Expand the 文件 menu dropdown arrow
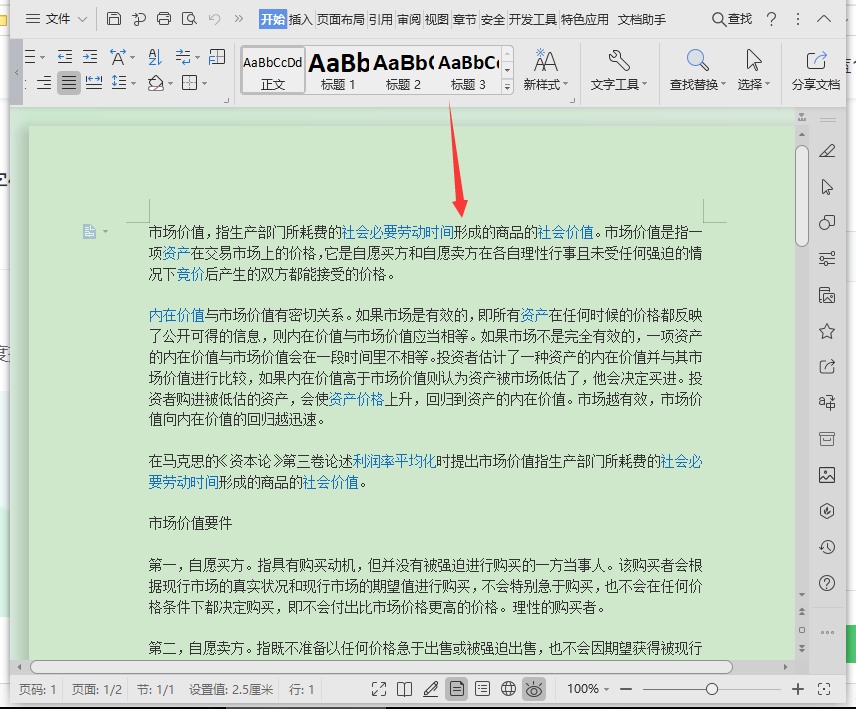This screenshot has height=709, width=856. [x=82, y=19]
